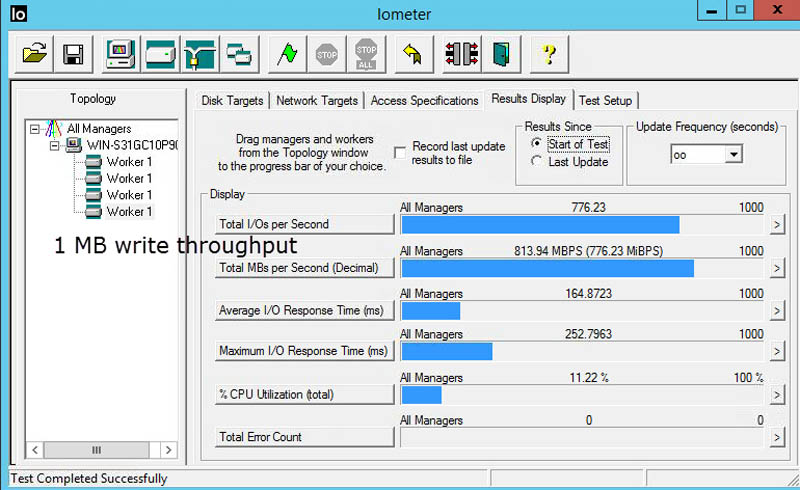This screenshot has height=490, width=800.
Task: Click Total I/Os per Second progress bar
Action: tap(582, 225)
